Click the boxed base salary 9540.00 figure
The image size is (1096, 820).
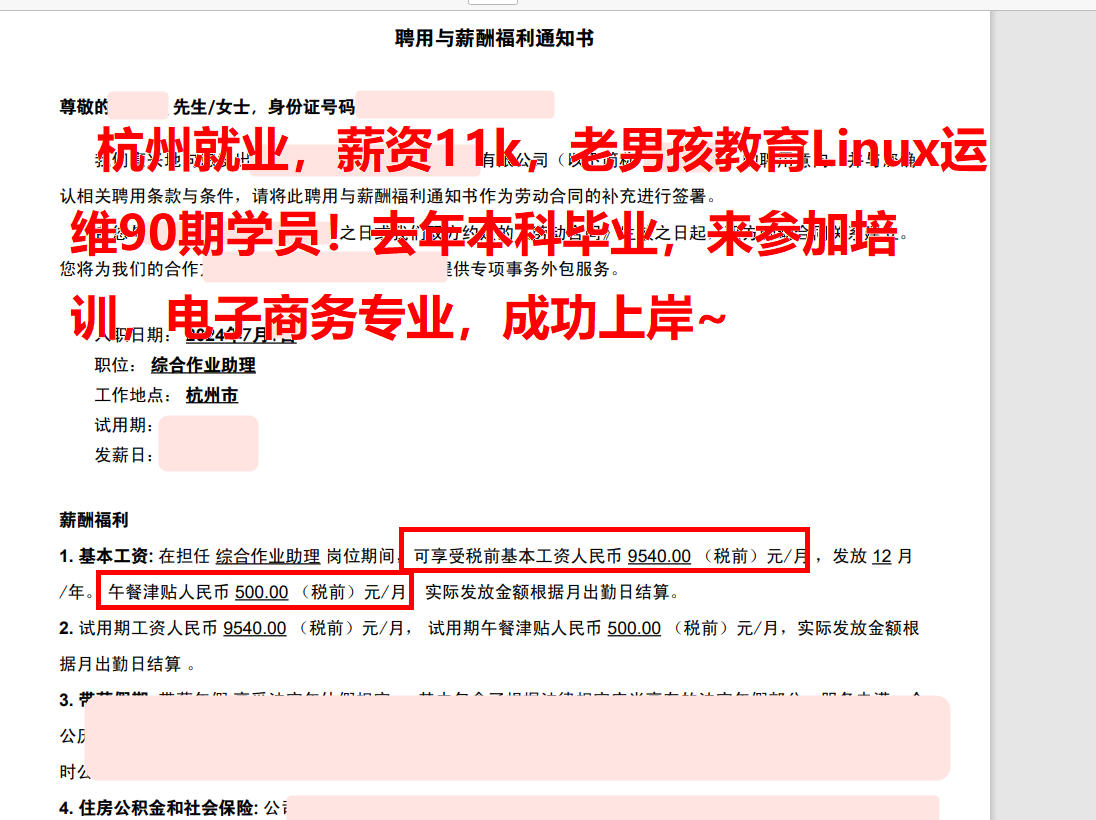[659, 556]
